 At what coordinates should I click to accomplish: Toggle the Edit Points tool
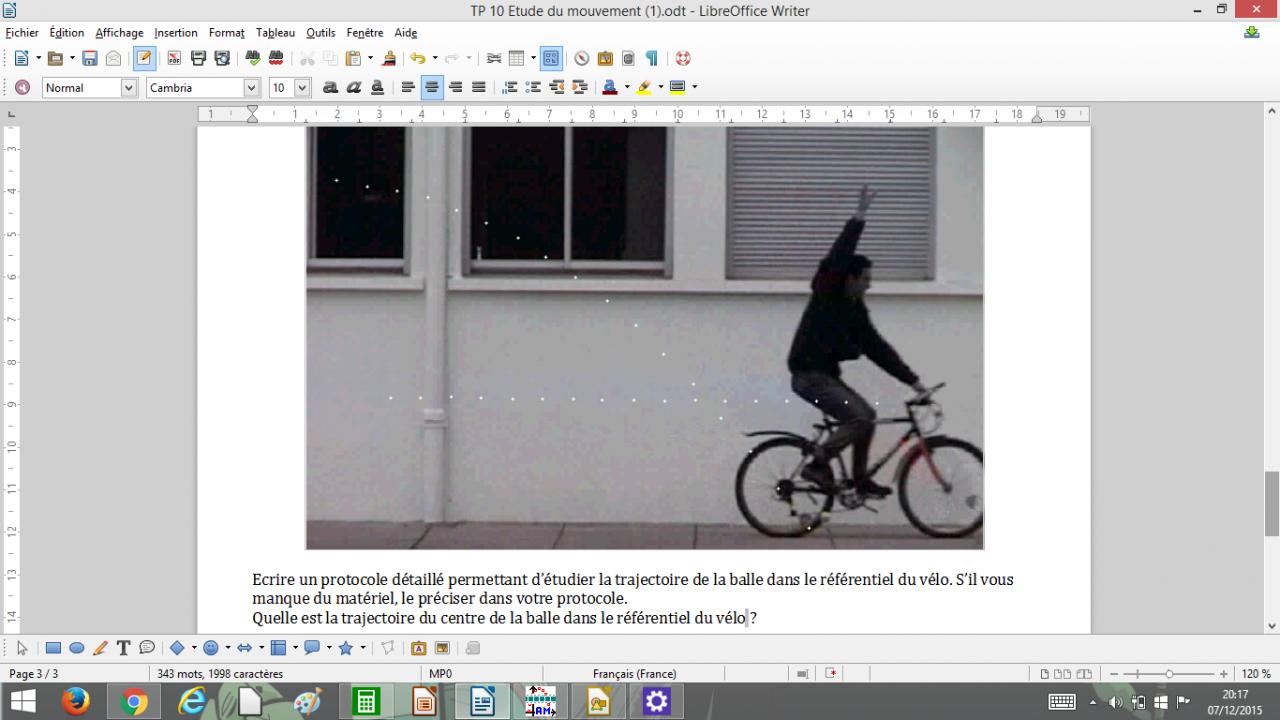tap(388, 648)
